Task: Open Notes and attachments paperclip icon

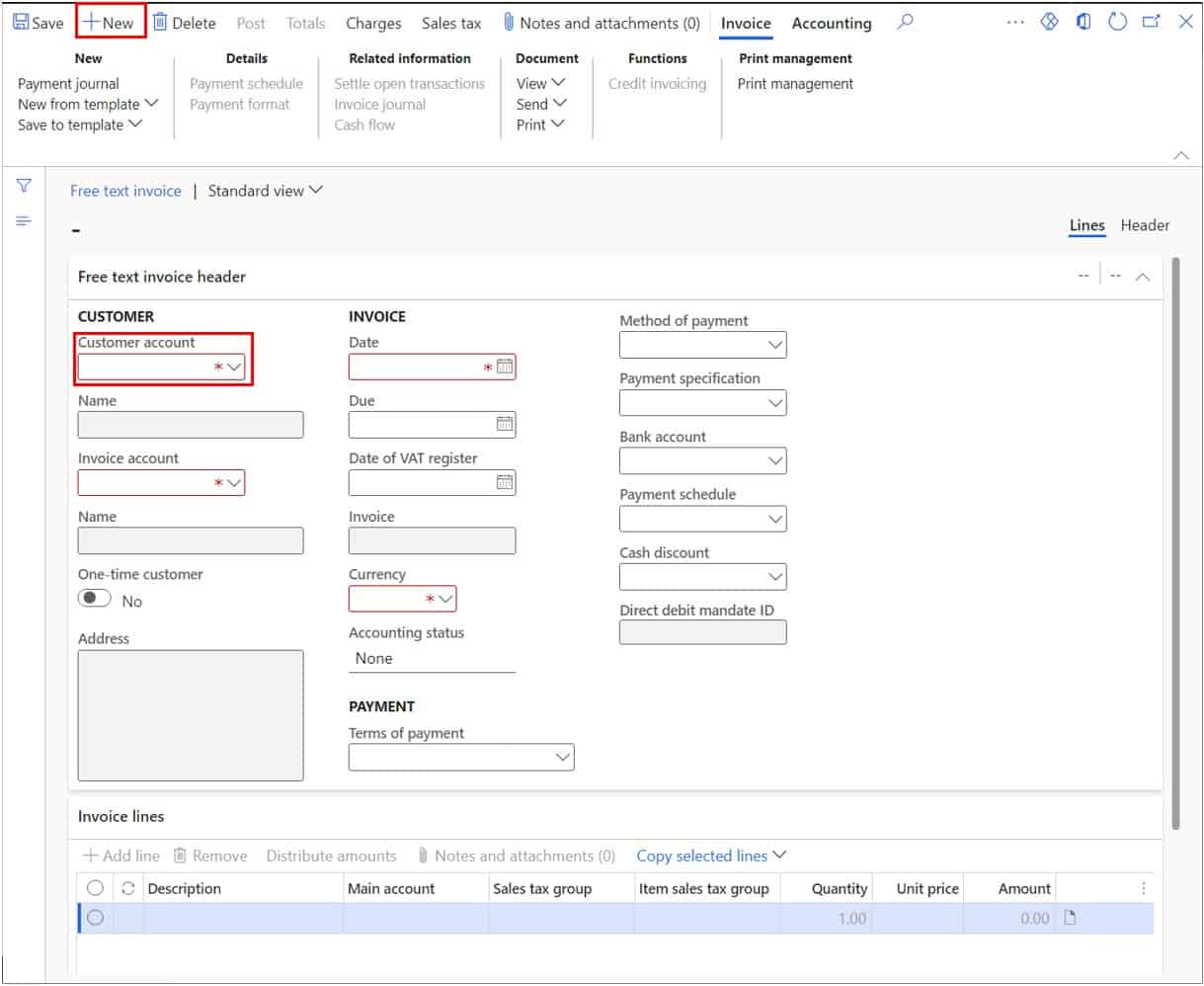Action: point(510,22)
